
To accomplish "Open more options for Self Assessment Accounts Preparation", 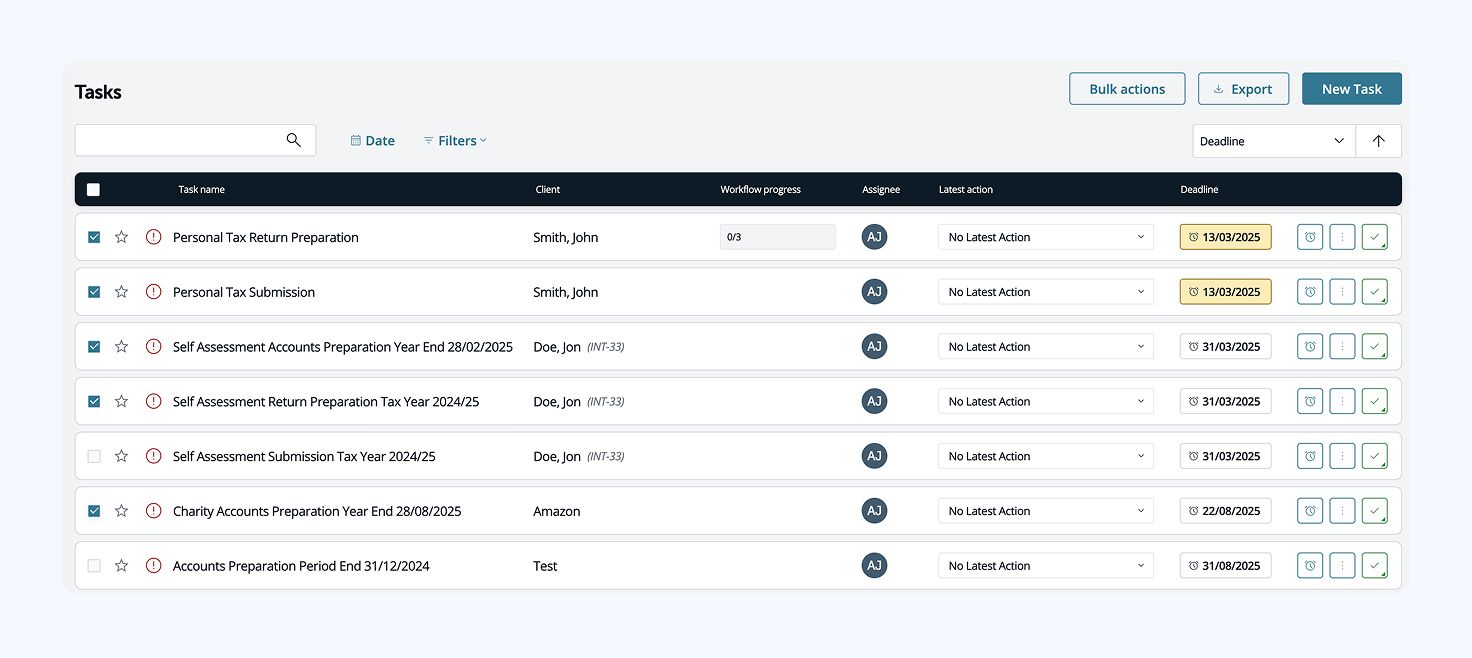I will [1342, 347].
